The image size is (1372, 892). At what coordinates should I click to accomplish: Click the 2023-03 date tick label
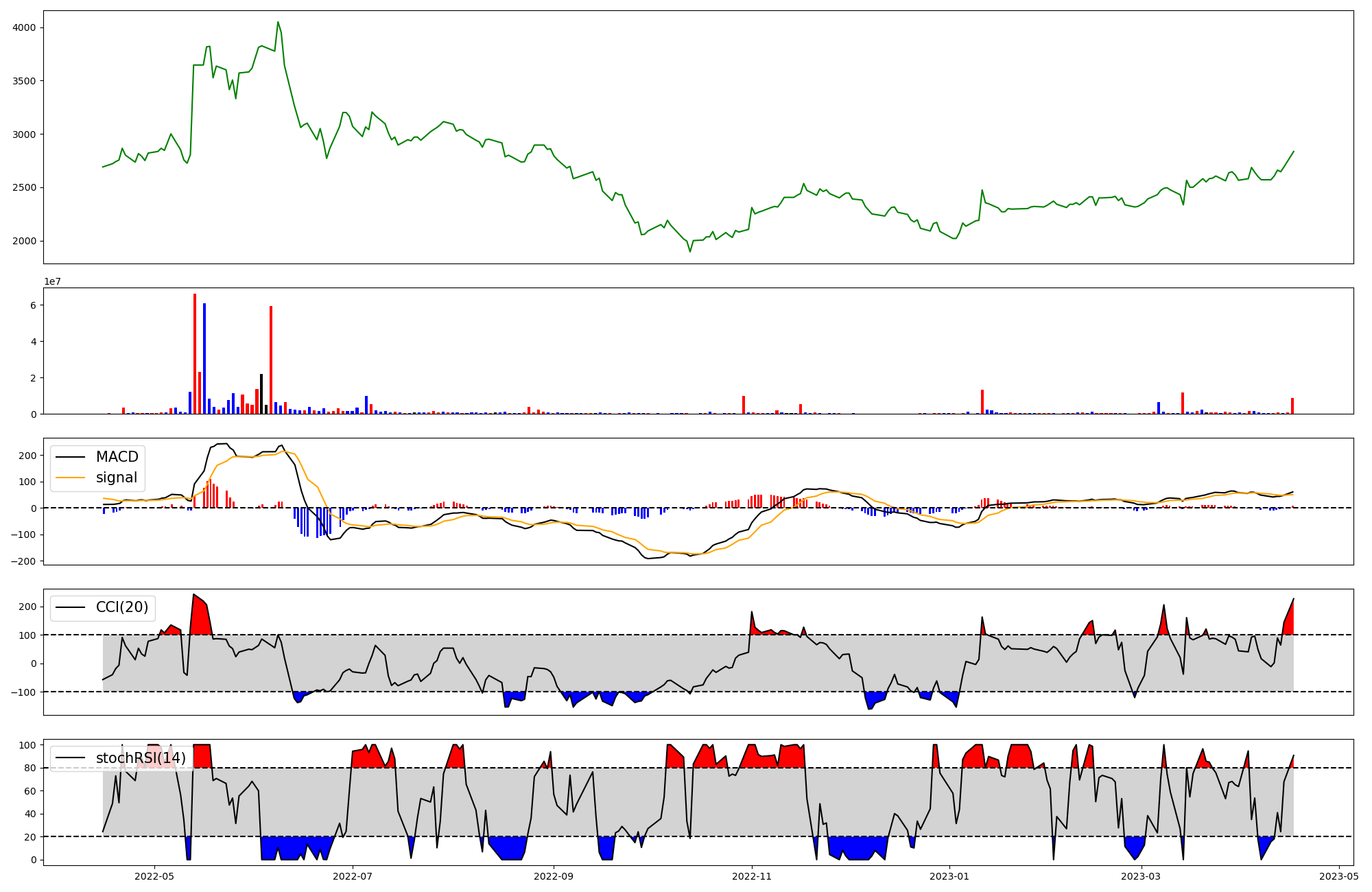coord(1141,876)
